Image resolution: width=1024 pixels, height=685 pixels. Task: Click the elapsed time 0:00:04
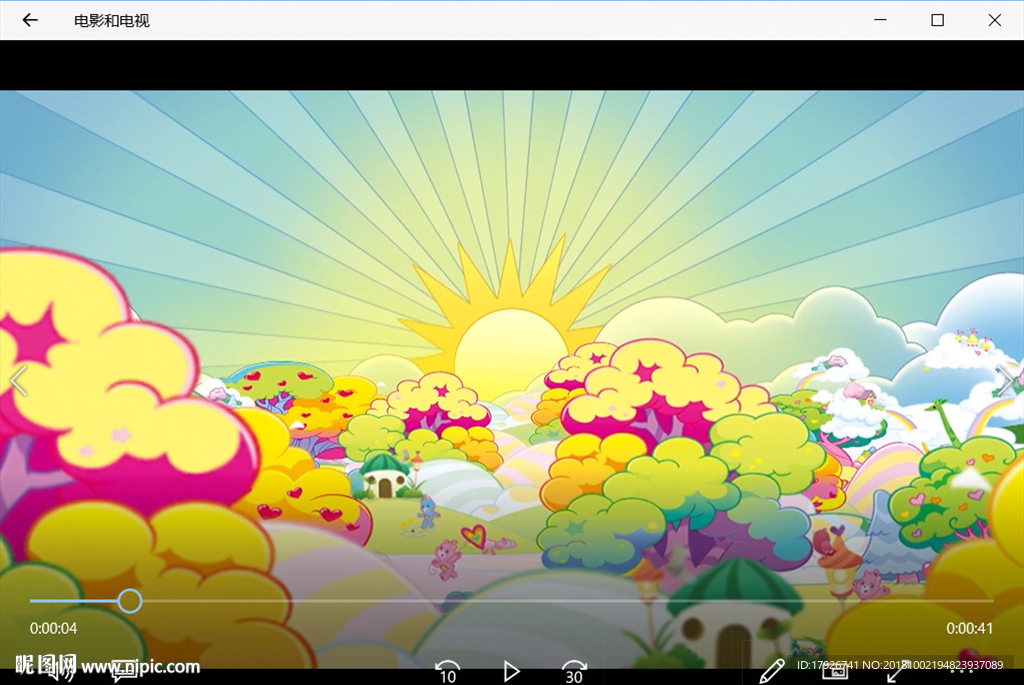click(x=54, y=628)
